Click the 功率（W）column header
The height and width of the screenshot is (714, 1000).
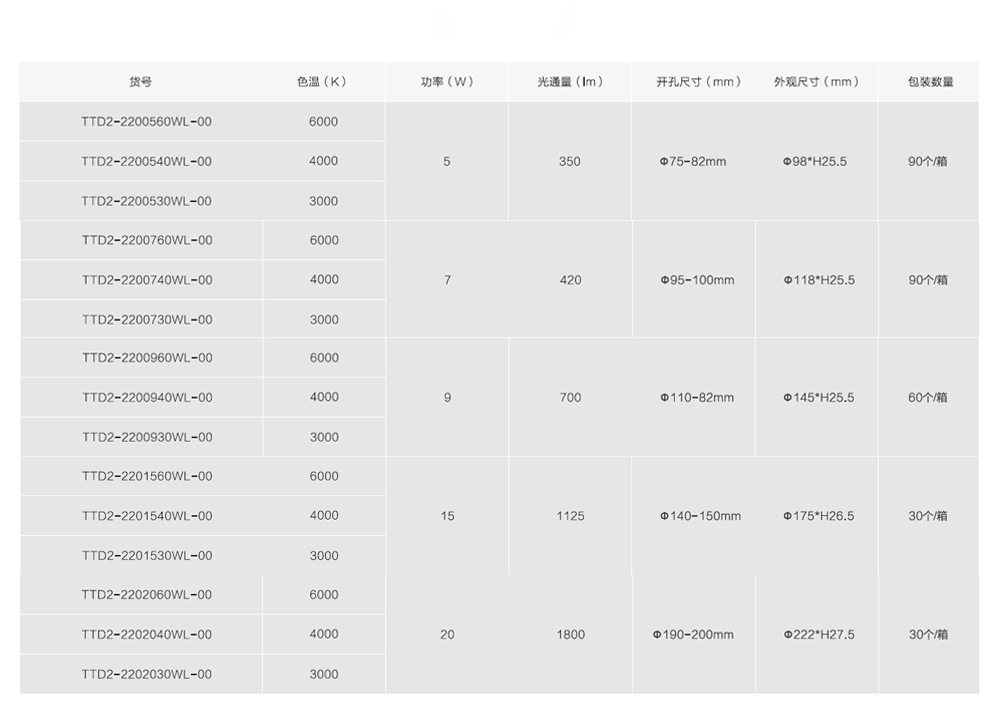tap(447, 82)
